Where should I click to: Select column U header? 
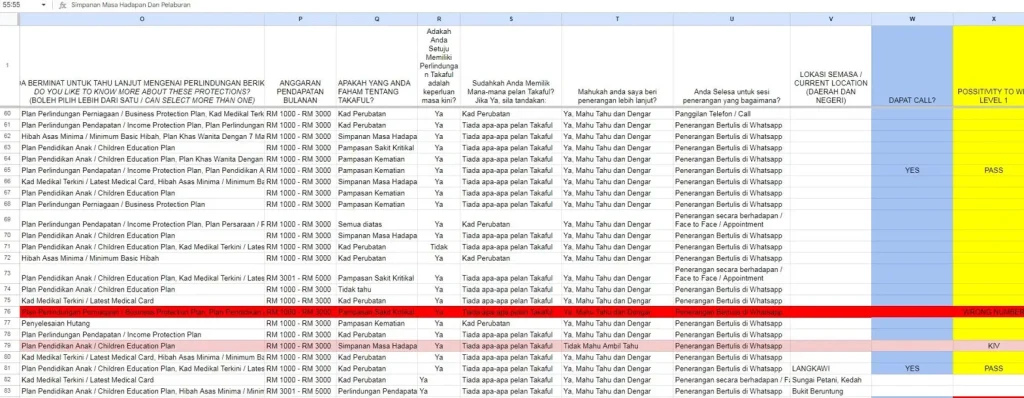[x=731, y=20]
